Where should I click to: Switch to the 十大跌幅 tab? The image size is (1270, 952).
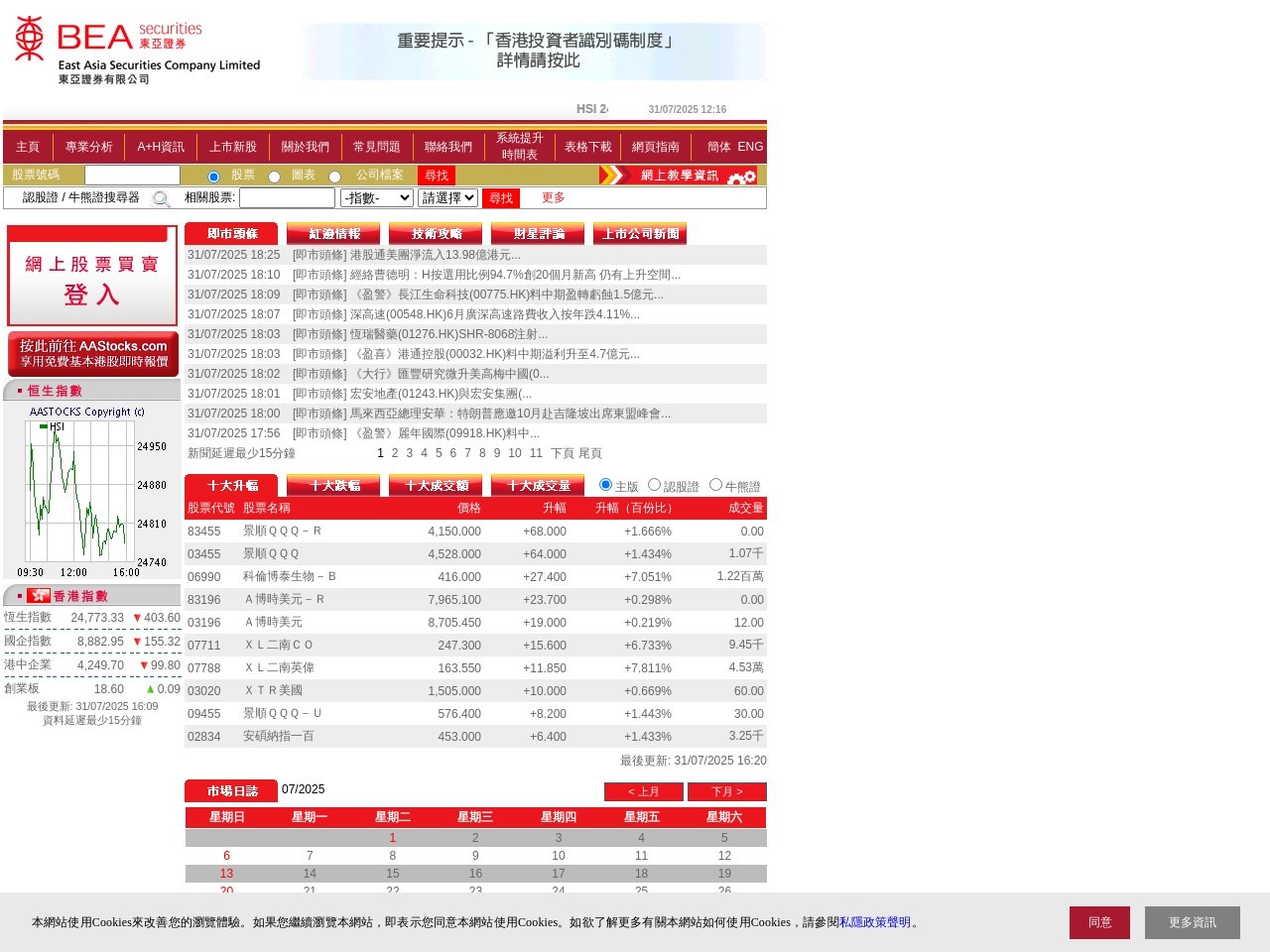click(x=333, y=486)
